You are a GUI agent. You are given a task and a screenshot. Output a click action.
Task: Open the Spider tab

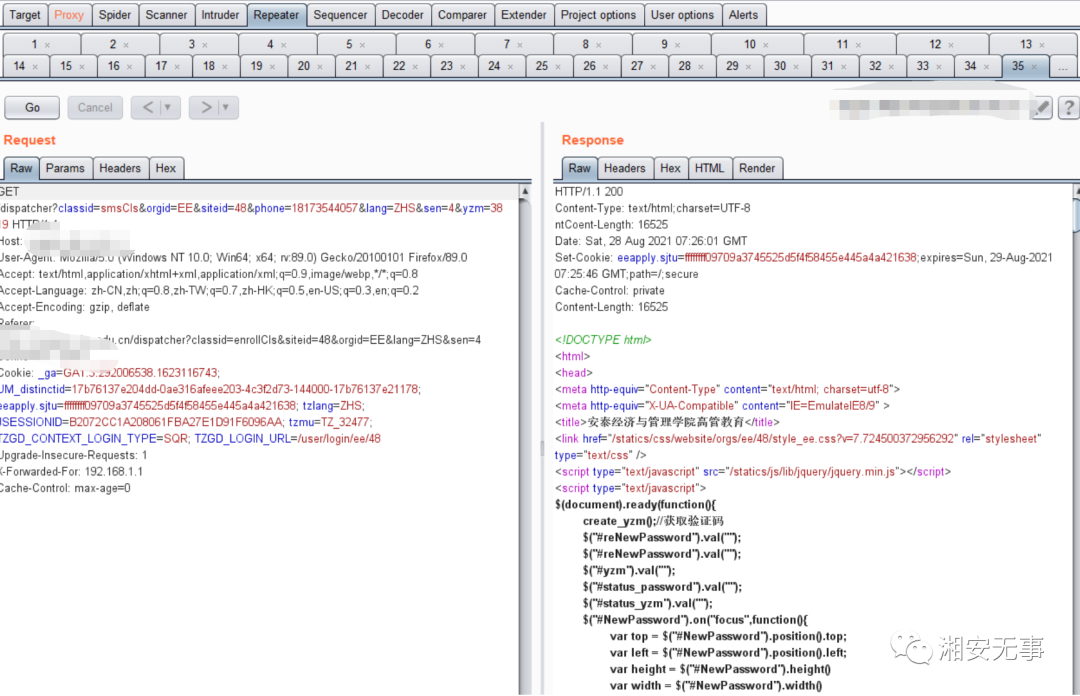[x=114, y=14]
